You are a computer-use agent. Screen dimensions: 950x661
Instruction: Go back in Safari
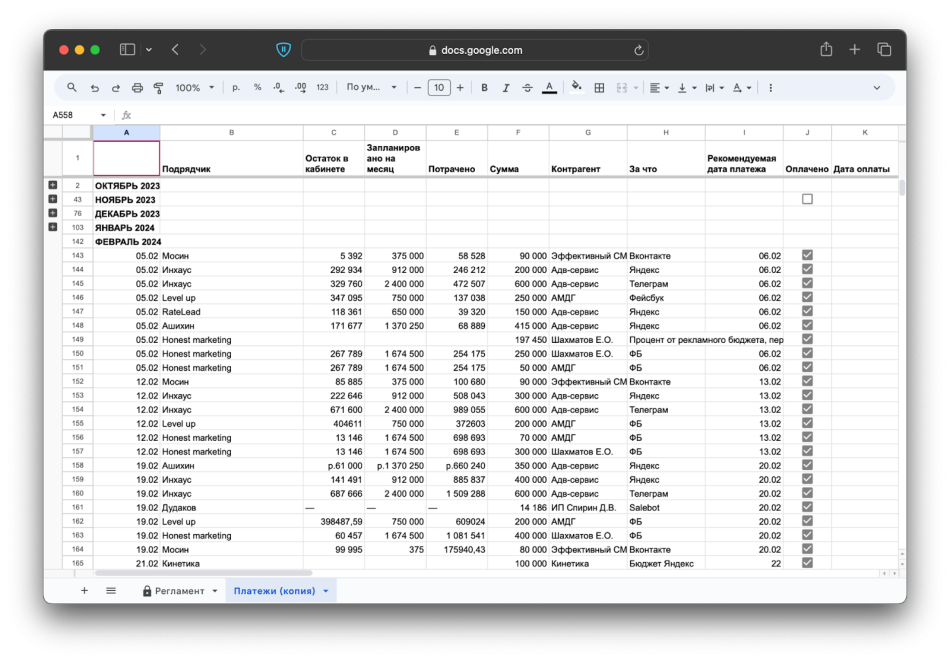(175, 50)
